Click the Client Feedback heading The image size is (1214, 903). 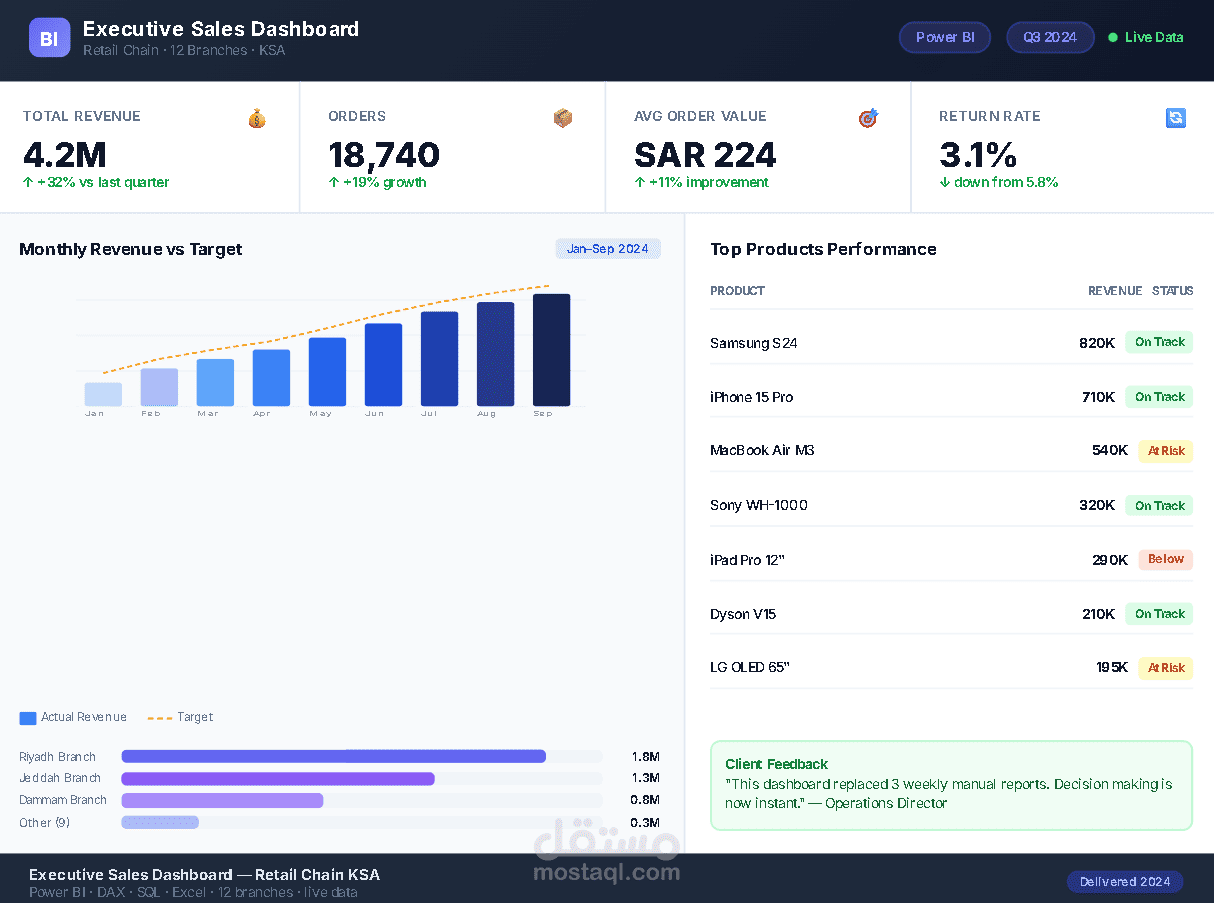click(777, 764)
